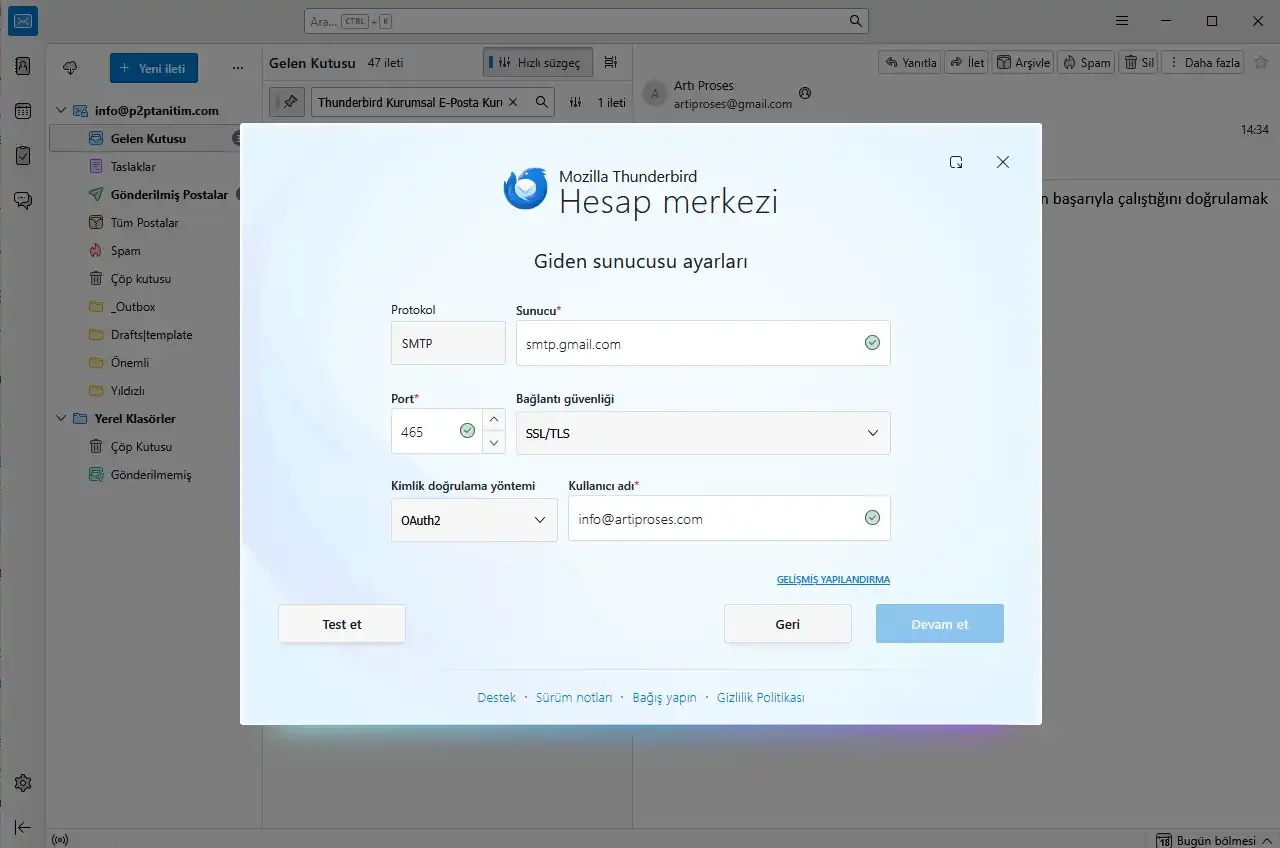The image size is (1280, 848).
Task: Open the Daha fazla menu
Action: pyautogui.click(x=1204, y=62)
